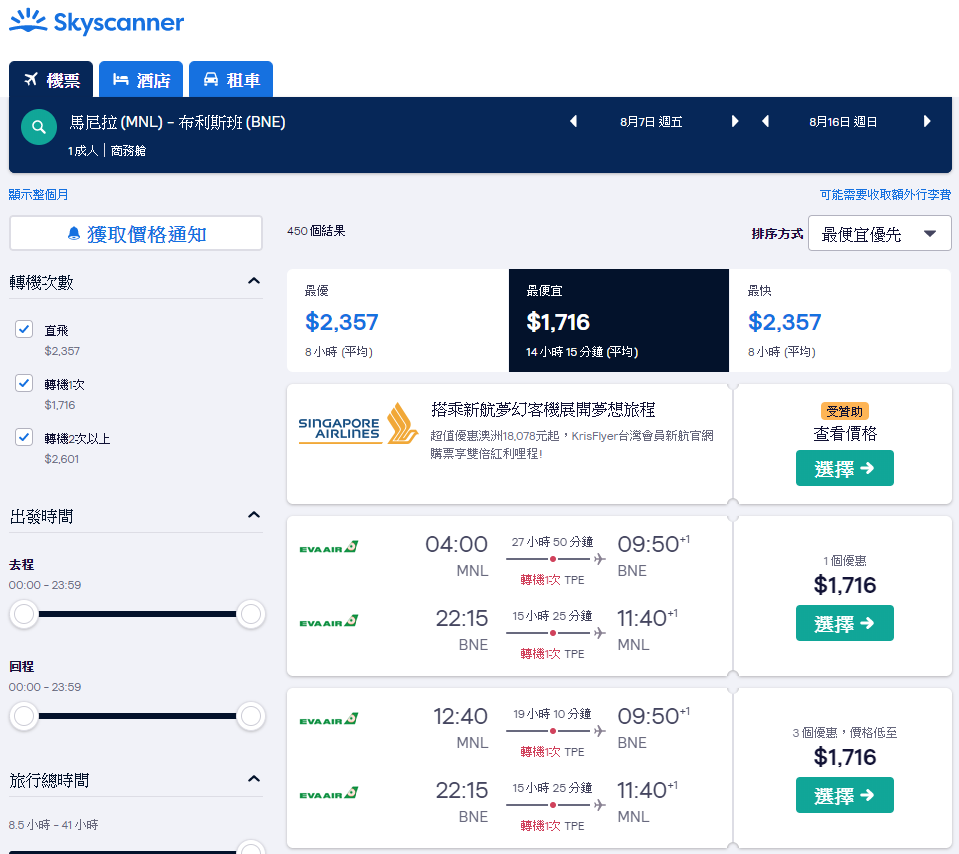Viewport: 959px width, 854px height.
Task: Open the 顯示整個月 link
Action: (39, 195)
